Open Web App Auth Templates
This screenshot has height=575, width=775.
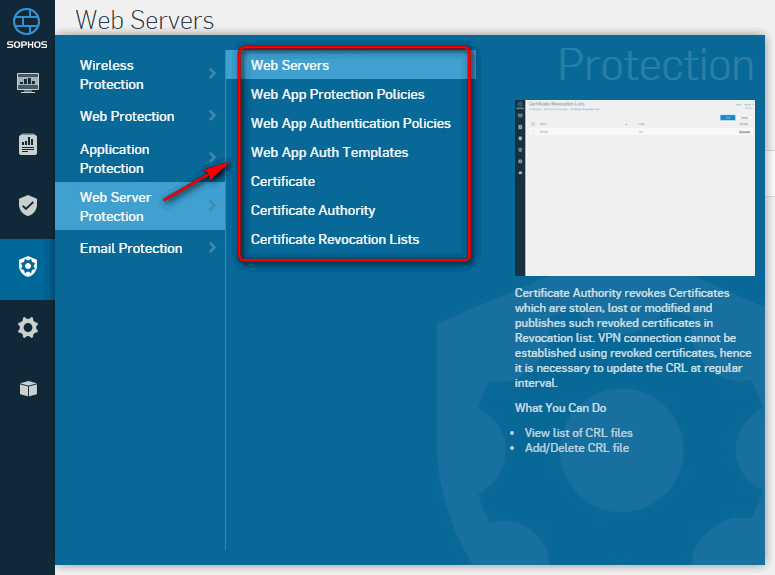tap(330, 152)
